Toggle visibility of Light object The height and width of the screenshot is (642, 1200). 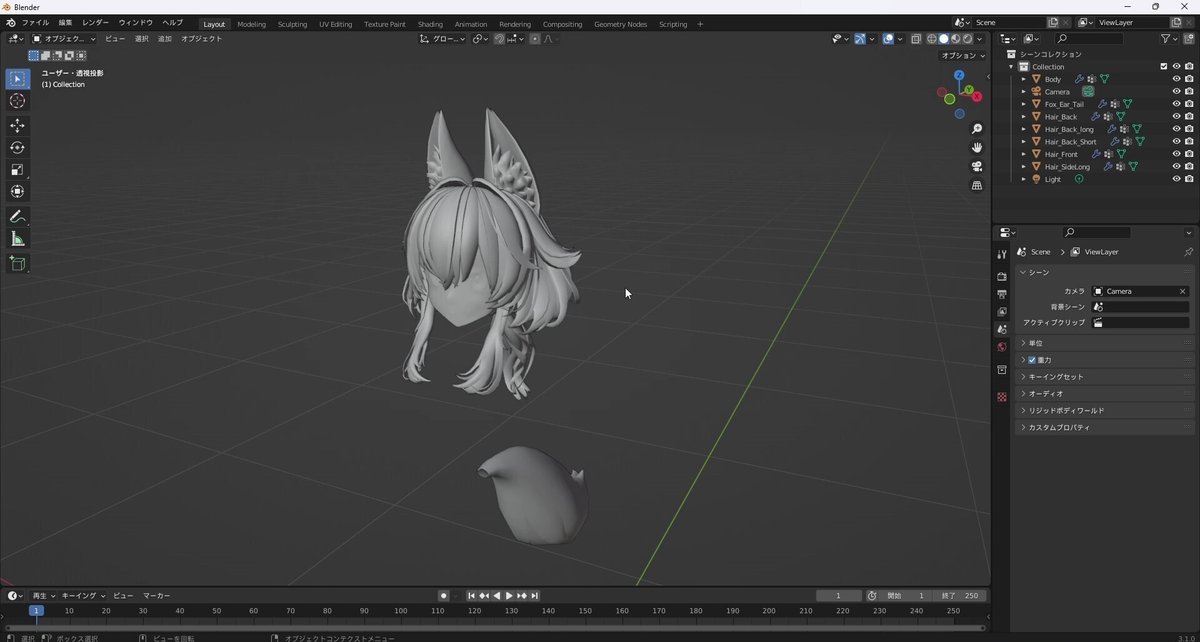[1176, 179]
